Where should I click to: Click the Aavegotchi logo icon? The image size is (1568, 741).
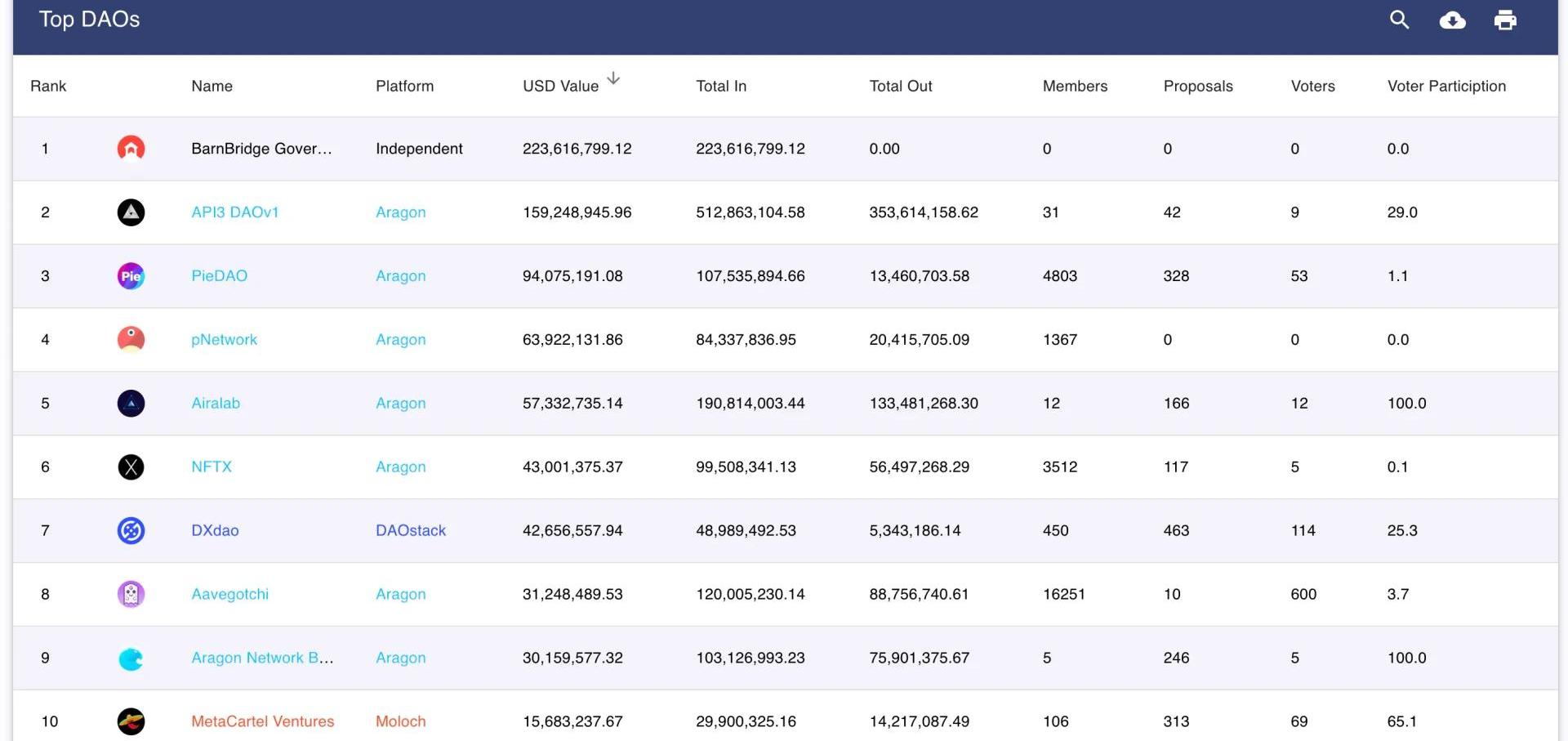pos(131,594)
